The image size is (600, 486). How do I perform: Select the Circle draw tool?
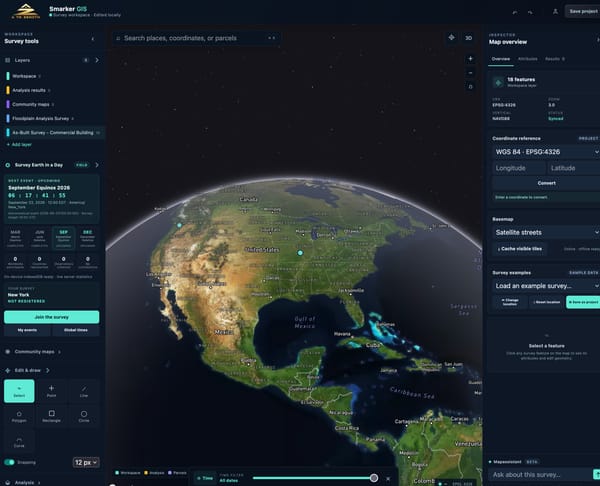[84, 416]
